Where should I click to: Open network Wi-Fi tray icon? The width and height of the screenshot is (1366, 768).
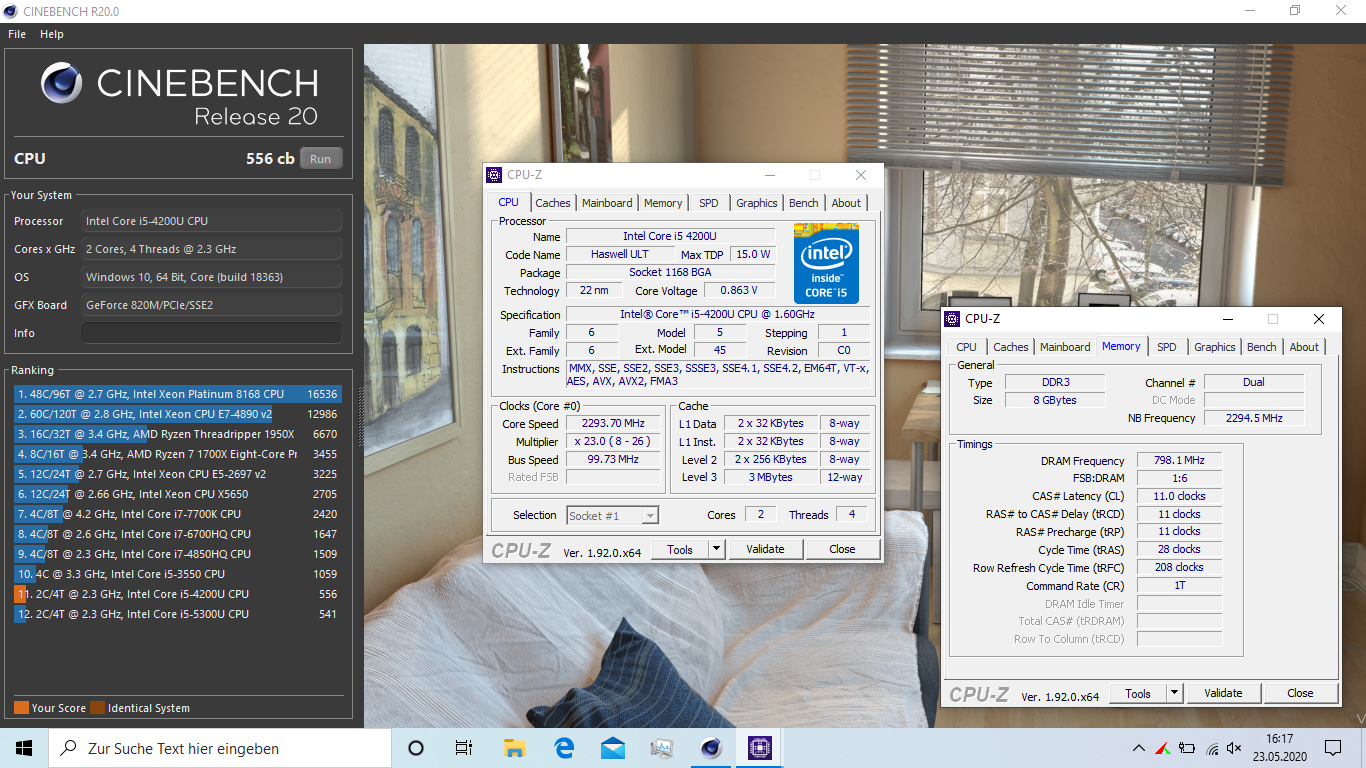click(x=1212, y=748)
